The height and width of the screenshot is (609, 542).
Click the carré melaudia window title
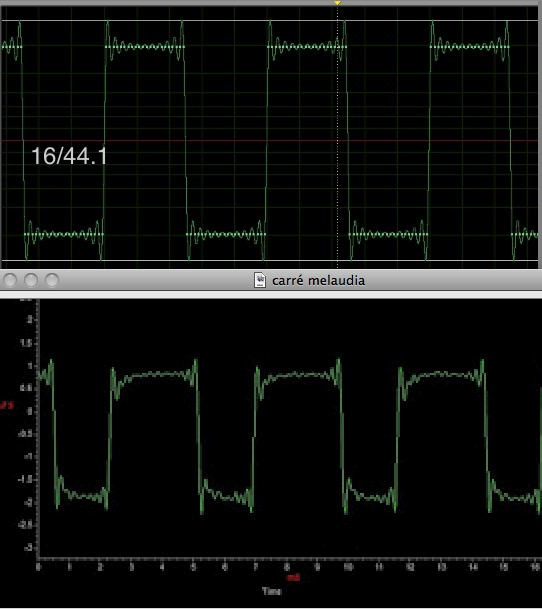point(318,280)
